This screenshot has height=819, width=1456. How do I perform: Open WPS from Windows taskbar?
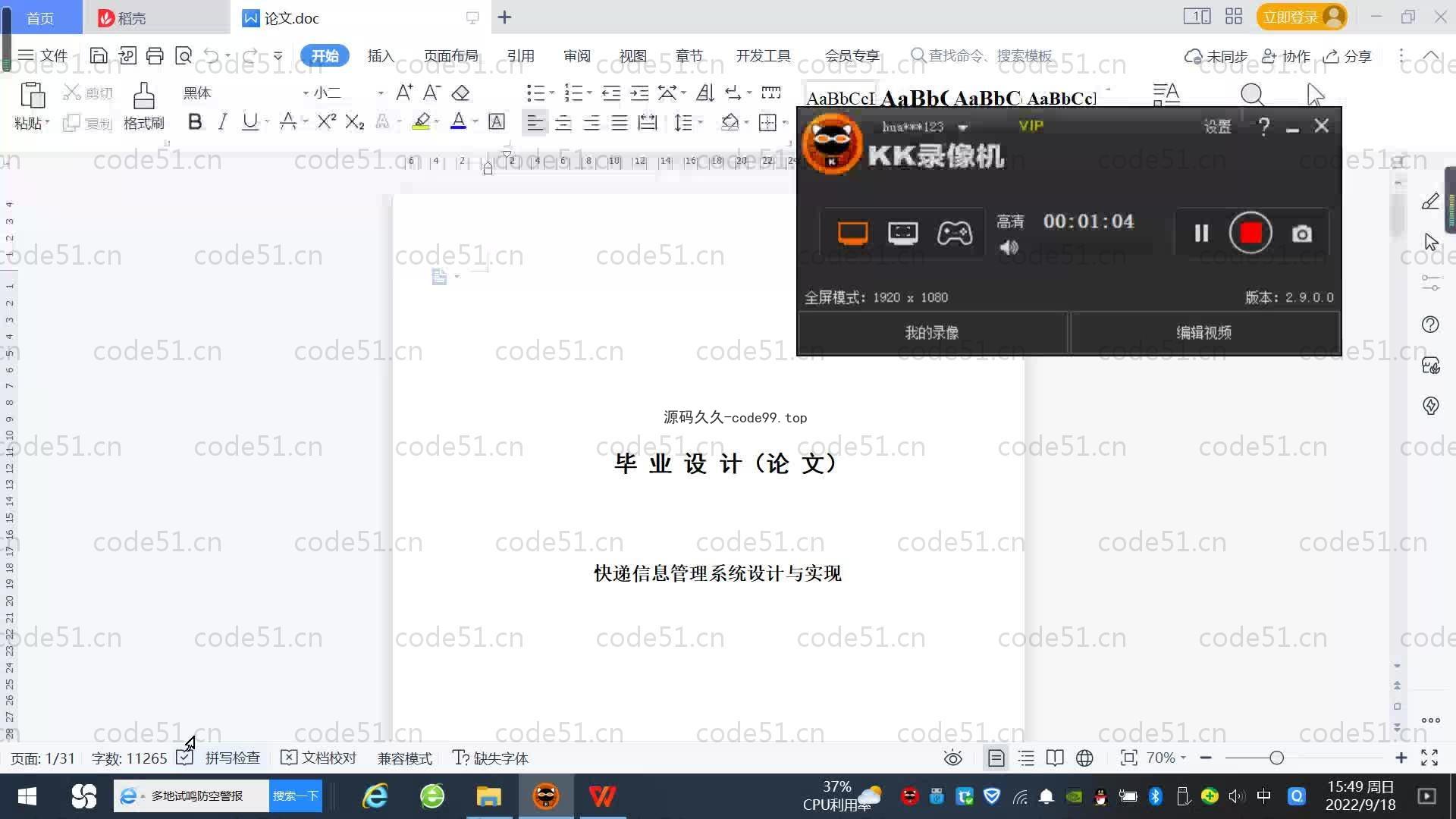tap(602, 796)
